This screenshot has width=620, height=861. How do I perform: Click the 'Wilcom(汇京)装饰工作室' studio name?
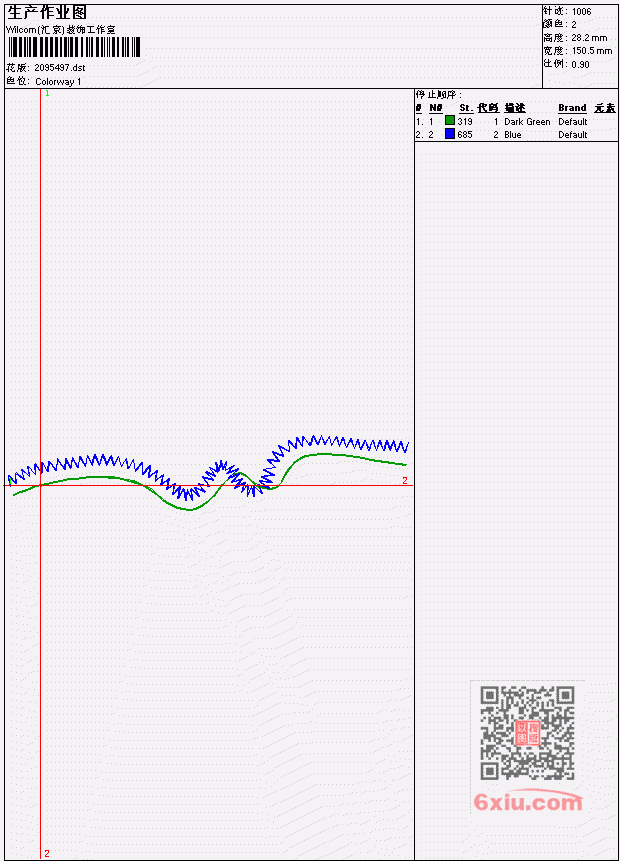pos(60,30)
